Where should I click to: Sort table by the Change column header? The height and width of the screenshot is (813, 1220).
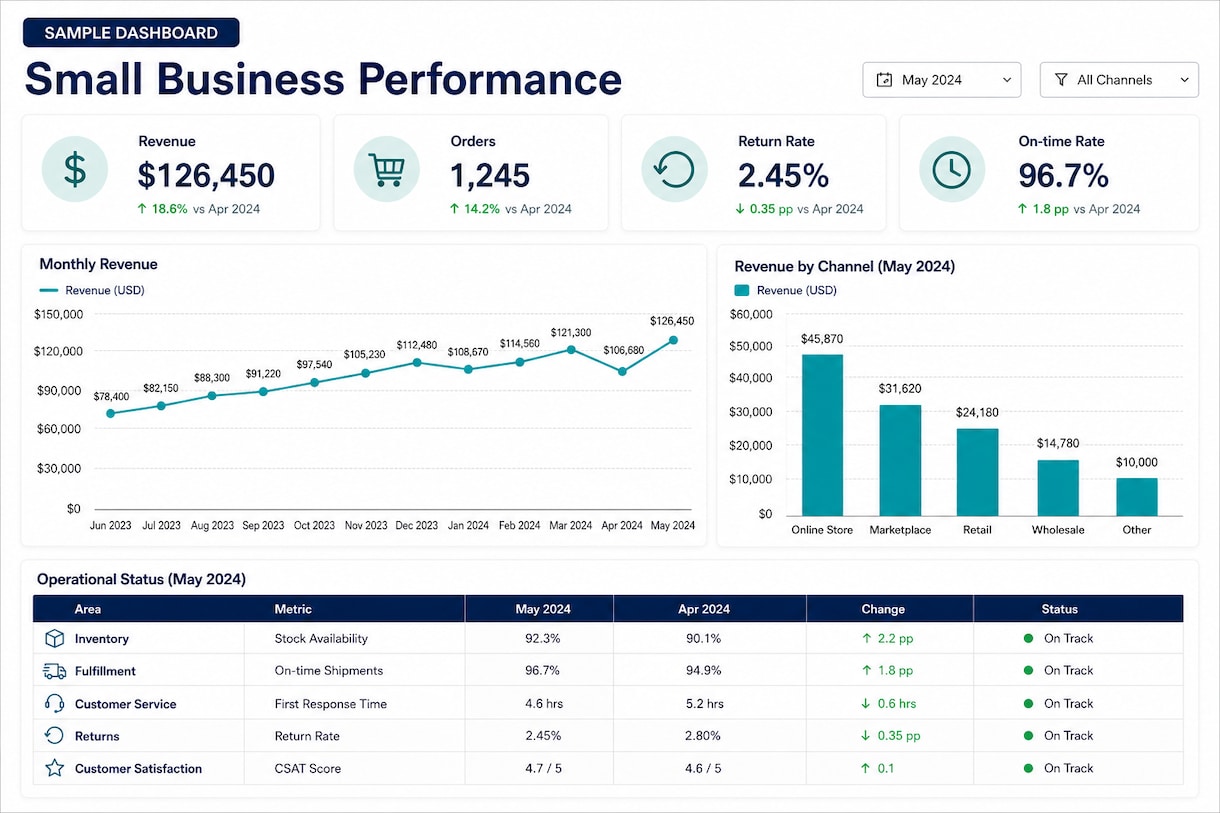tap(883, 609)
